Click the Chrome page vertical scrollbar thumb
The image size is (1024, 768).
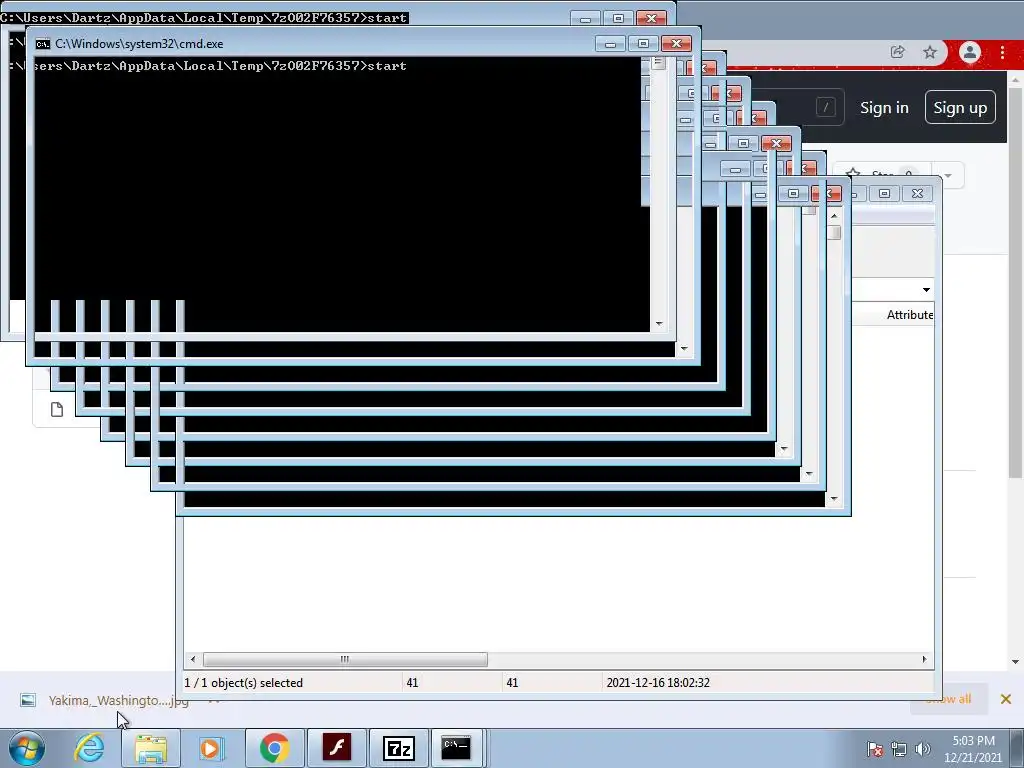coord(1015,281)
